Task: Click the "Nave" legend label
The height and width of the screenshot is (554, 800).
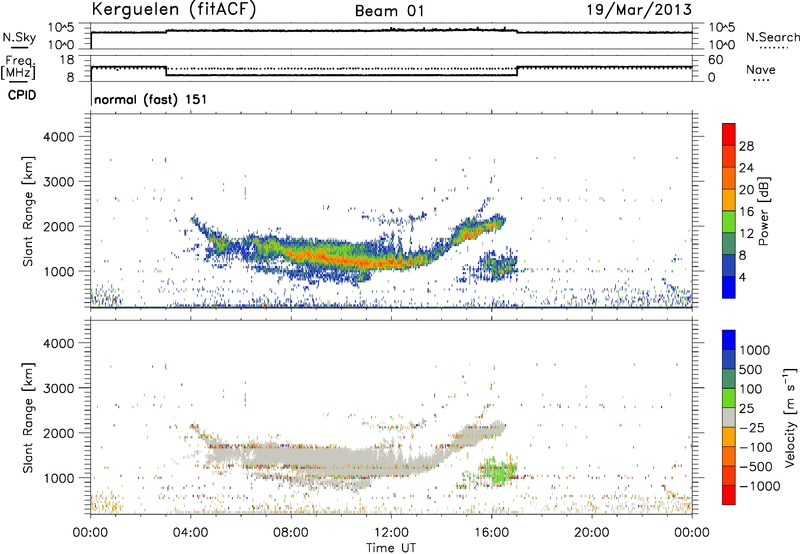Action: click(760, 69)
